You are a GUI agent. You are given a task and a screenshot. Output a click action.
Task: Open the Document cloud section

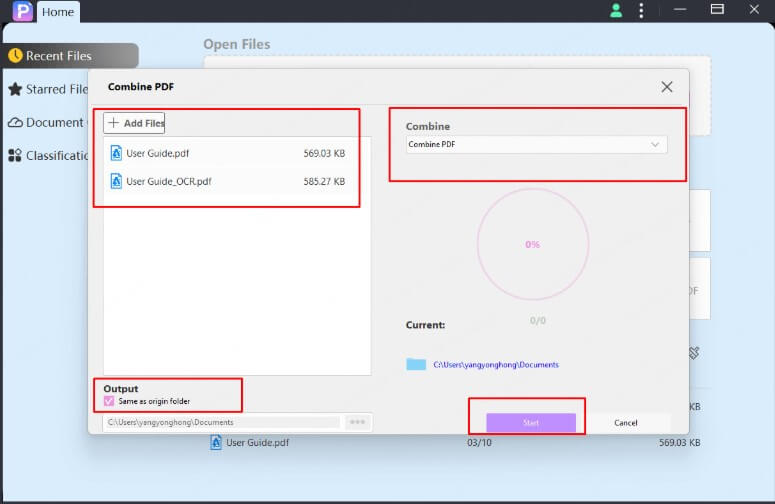point(46,123)
